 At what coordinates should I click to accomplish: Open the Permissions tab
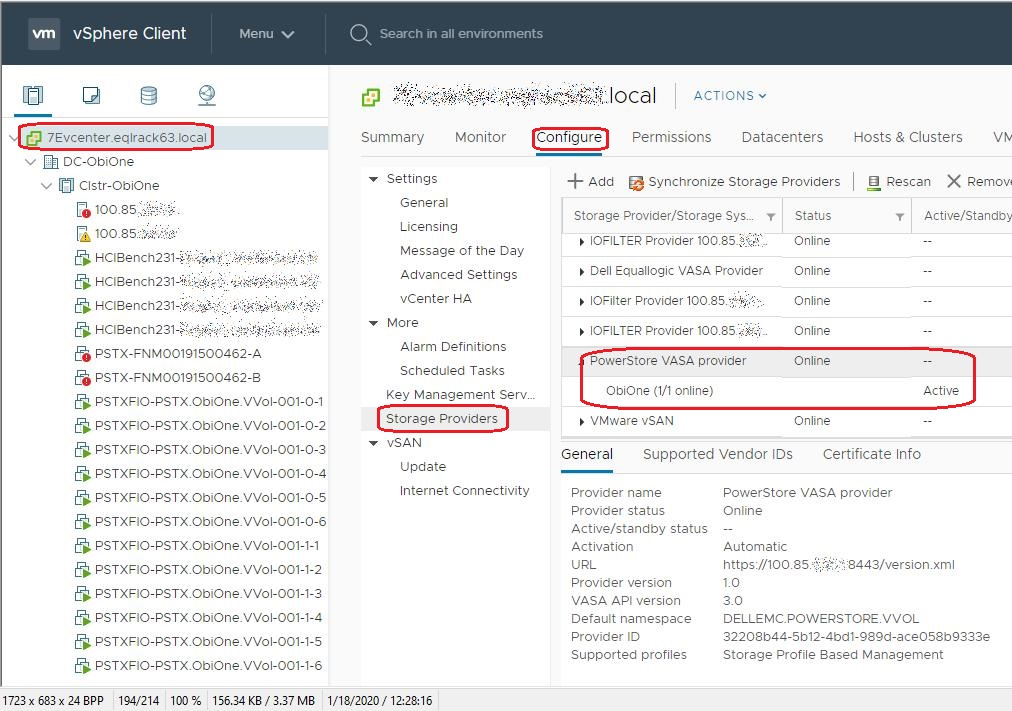click(x=671, y=137)
